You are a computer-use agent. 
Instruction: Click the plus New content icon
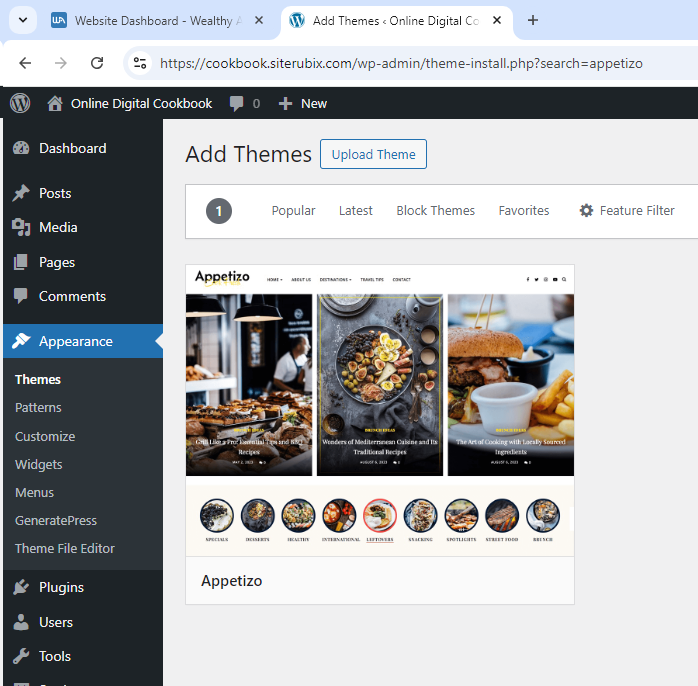click(x=285, y=103)
